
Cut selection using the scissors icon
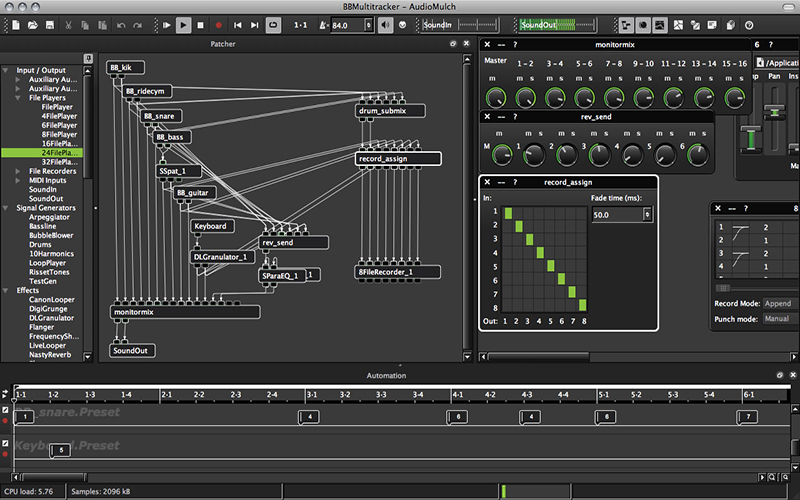click(68, 25)
